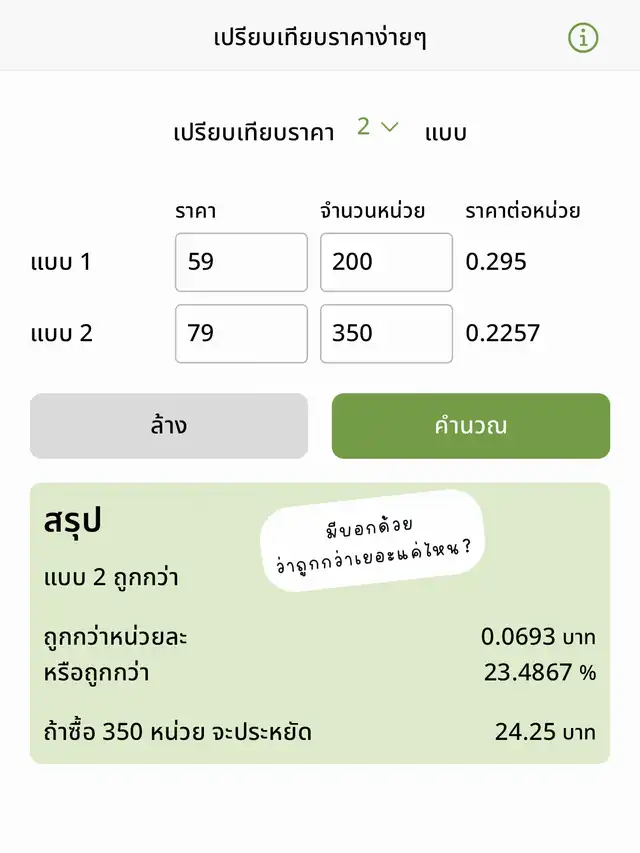
Task: Tap the handwritten white note sticker
Action: [x=372, y=540]
